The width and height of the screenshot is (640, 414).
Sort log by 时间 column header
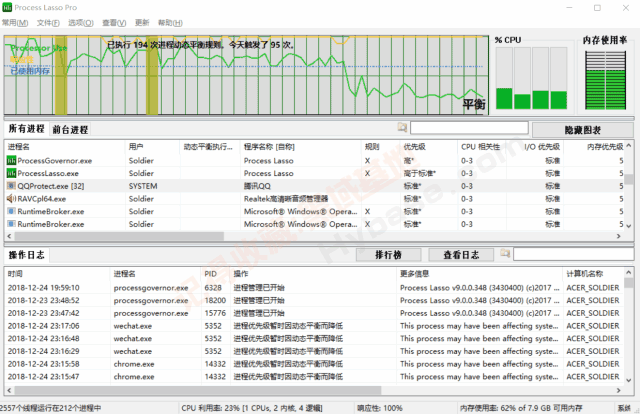coord(57,274)
